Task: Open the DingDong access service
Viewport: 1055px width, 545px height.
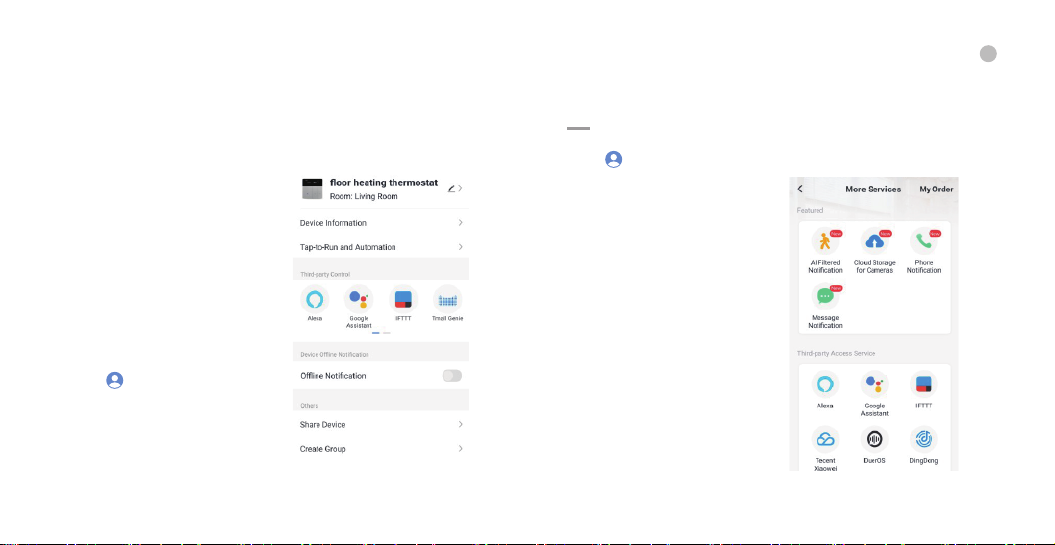Action: point(923,440)
